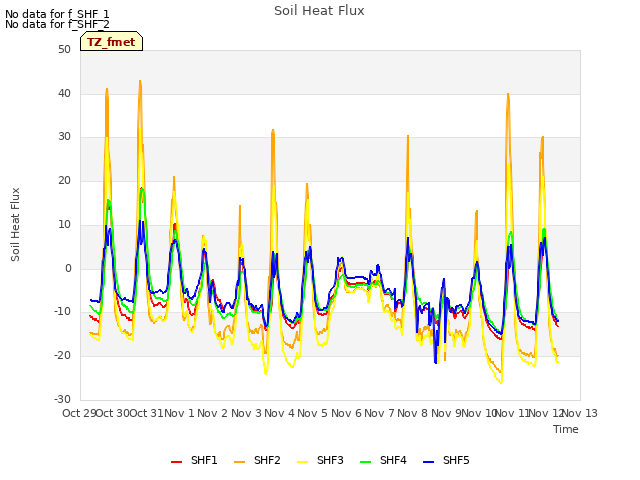Click the SHF1 legend entry
This screenshot has height=480, width=640.
[x=194, y=460]
